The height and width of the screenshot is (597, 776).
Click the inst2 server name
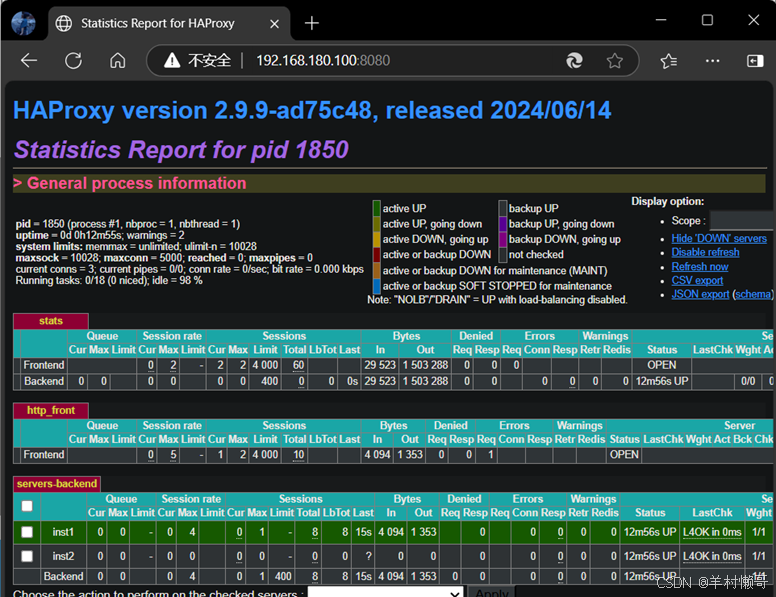63,556
